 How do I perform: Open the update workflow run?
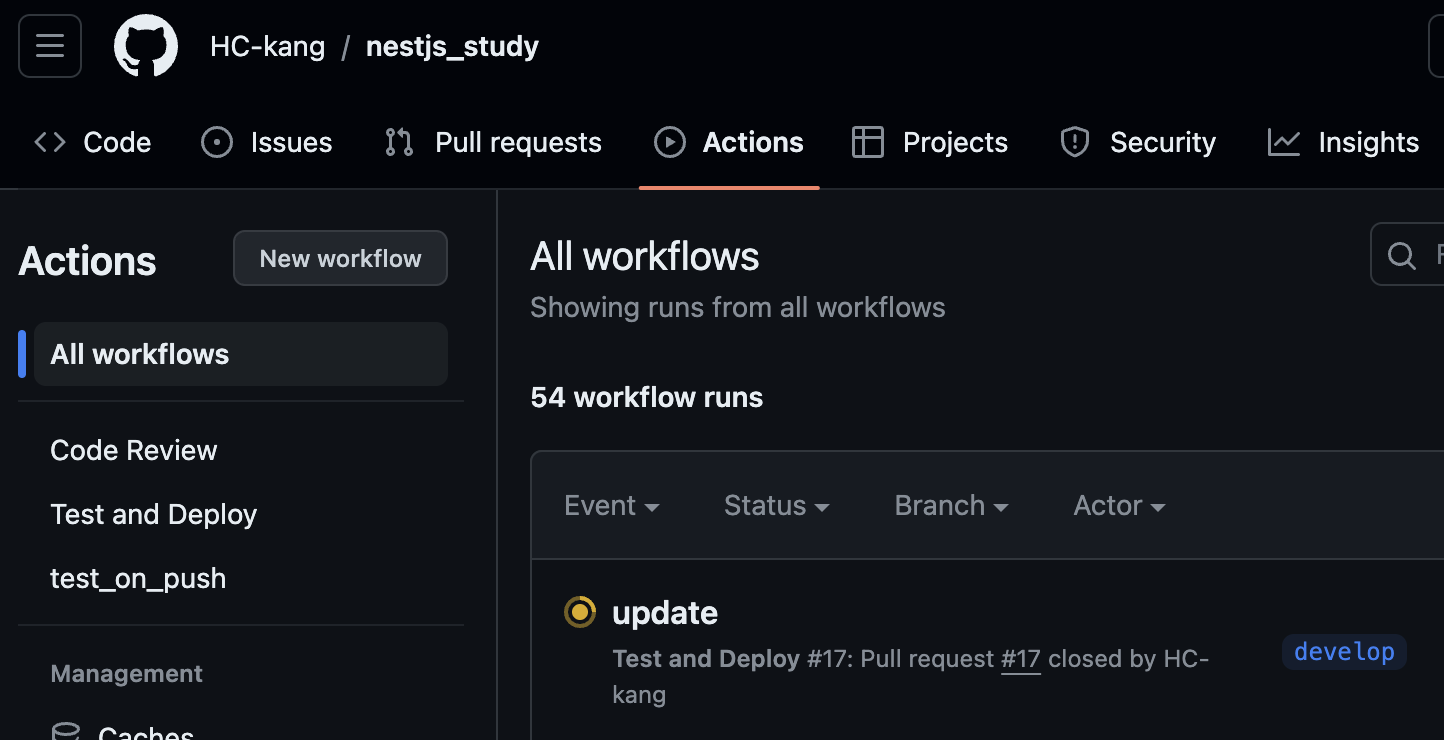[665, 612]
